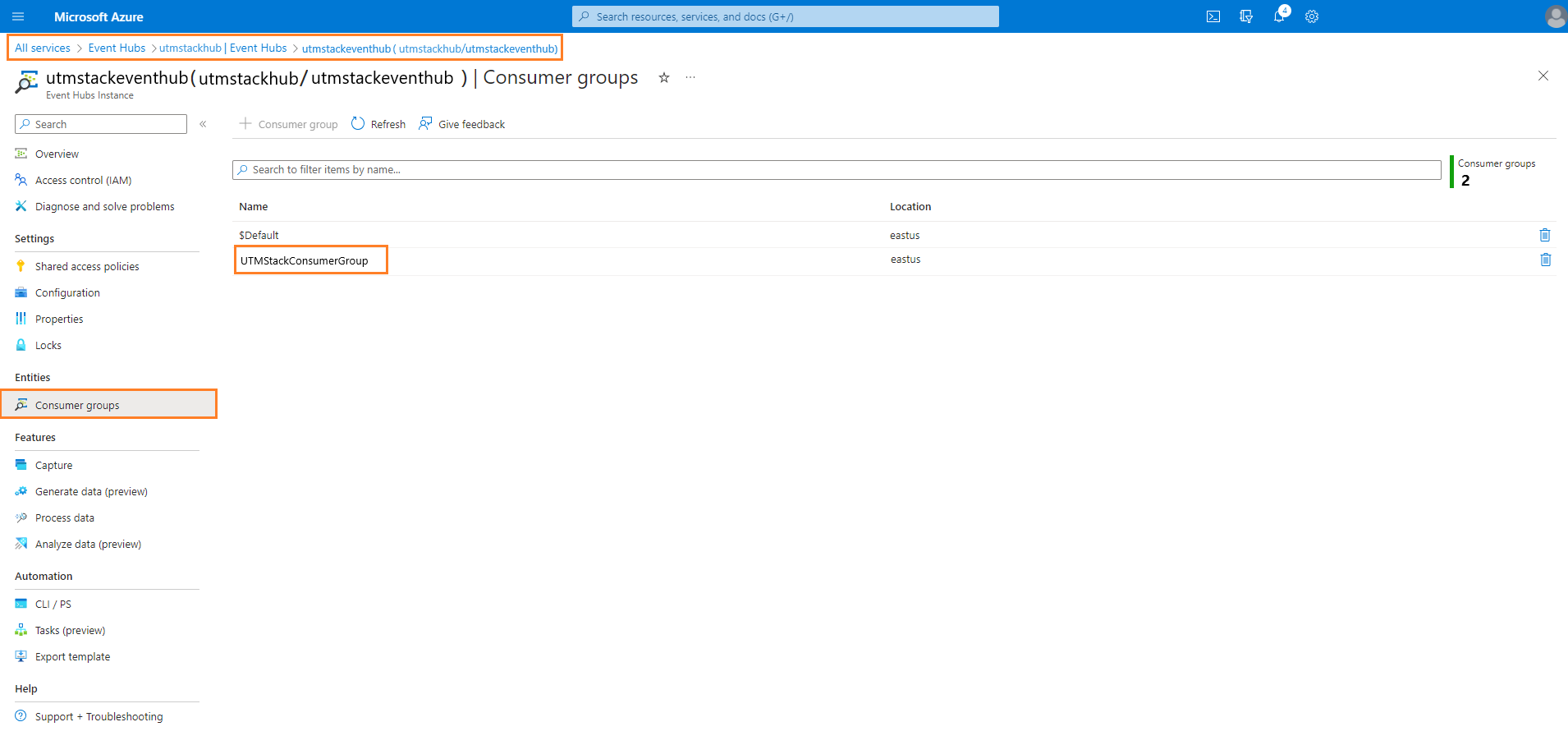1568x745 pixels.
Task: Click the Properties bars icon
Action: click(21, 319)
